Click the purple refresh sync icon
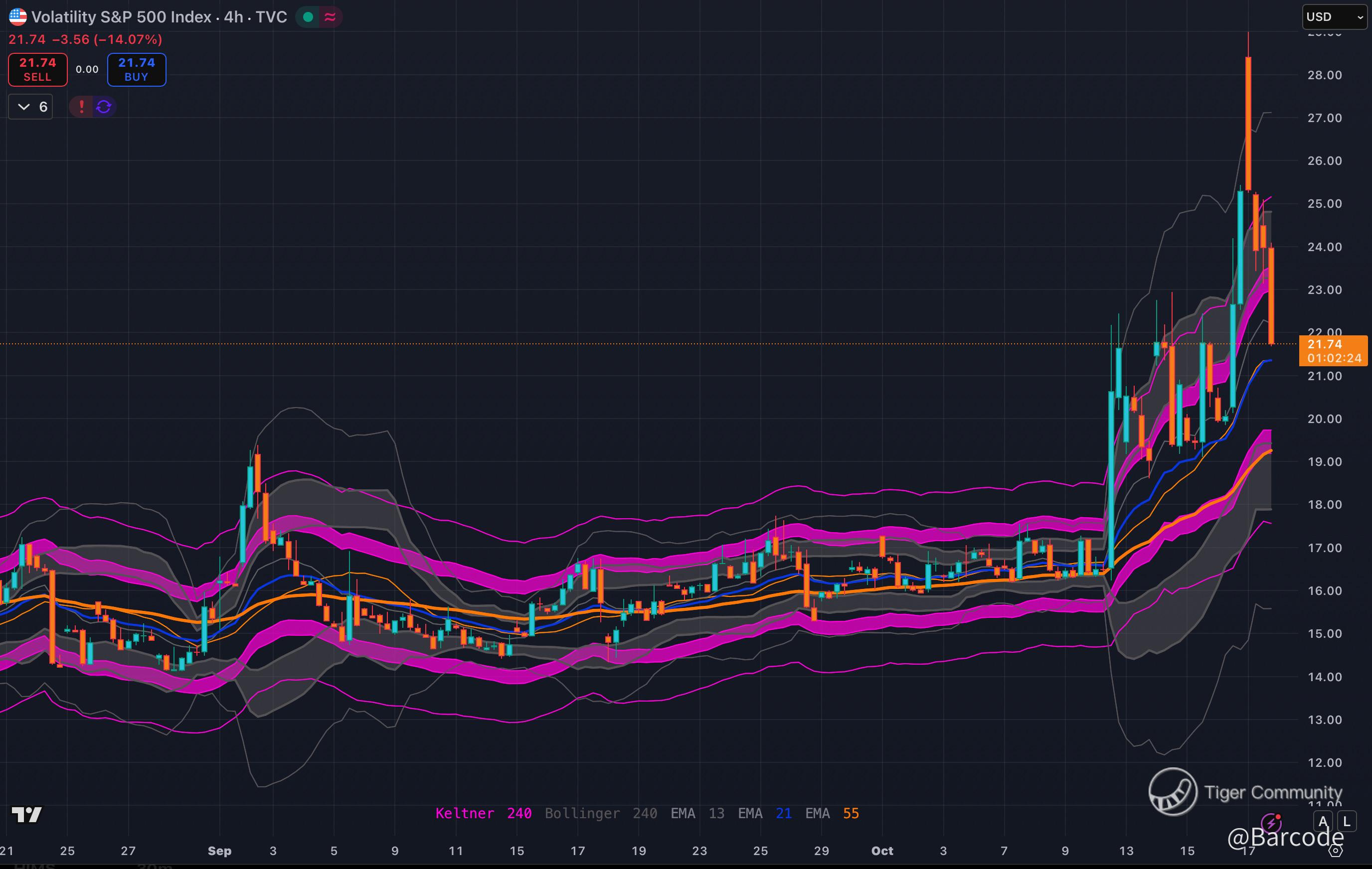Viewport: 1372px width, 869px height. pyautogui.click(x=104, y=107)
